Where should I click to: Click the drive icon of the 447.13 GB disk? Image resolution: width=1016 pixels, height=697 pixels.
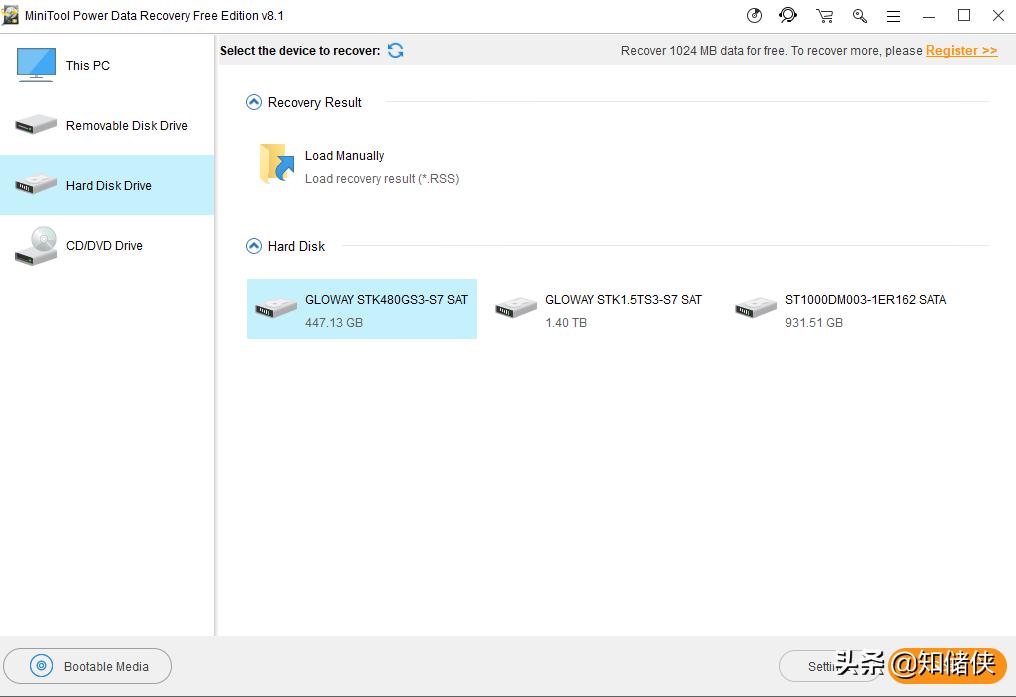(x=276, y=308)
